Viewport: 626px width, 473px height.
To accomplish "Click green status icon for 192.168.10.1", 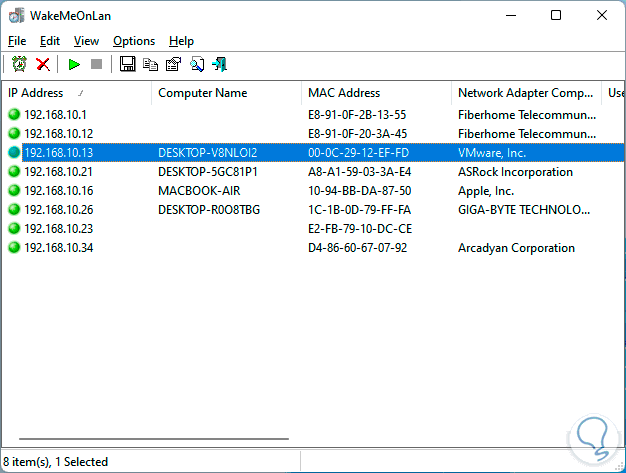I will click(14, 115).
